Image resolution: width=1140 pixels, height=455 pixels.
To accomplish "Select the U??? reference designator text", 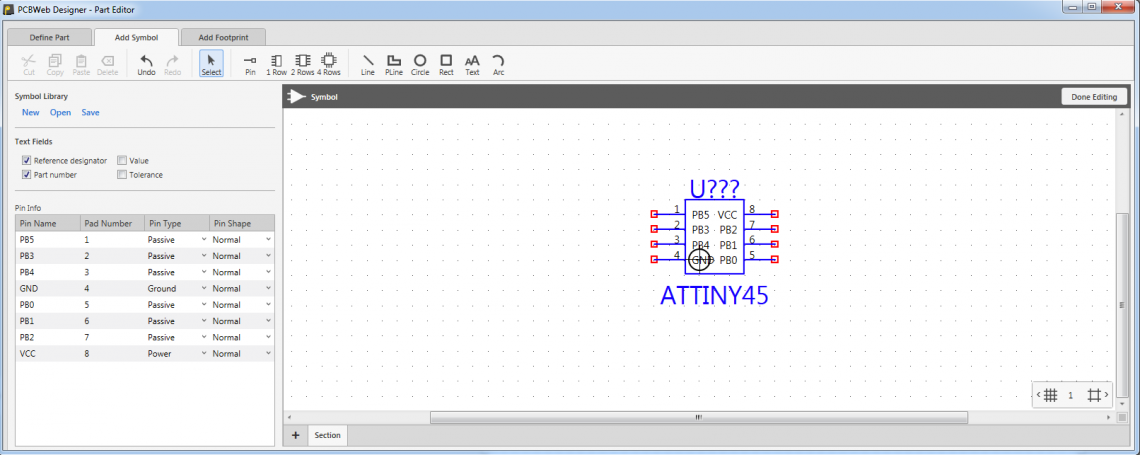I will tap(715, 189).
